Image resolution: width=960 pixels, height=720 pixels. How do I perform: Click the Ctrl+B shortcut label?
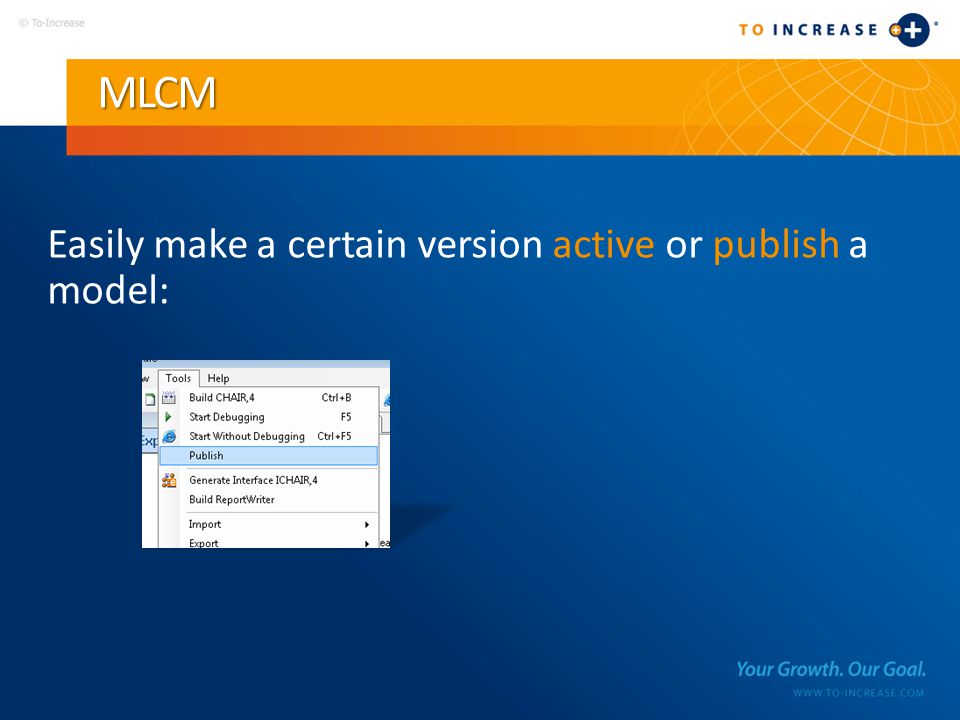[336, 397]
